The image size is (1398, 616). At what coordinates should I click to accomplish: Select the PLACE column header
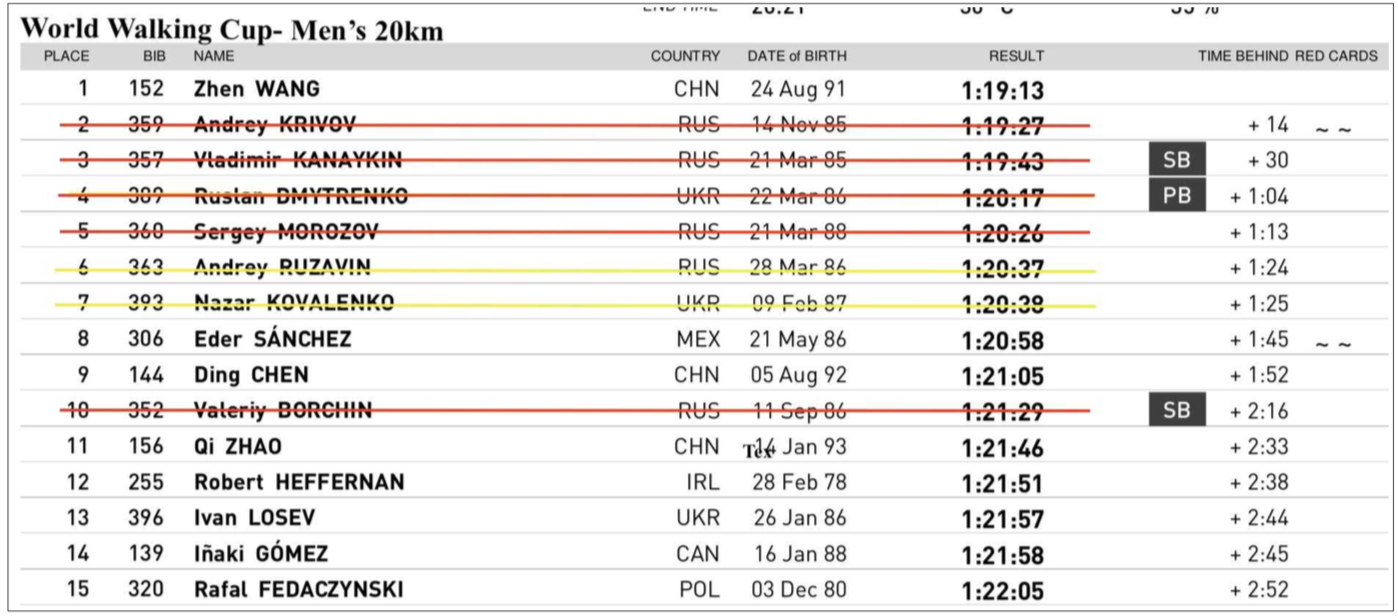[x=66, y=57]
